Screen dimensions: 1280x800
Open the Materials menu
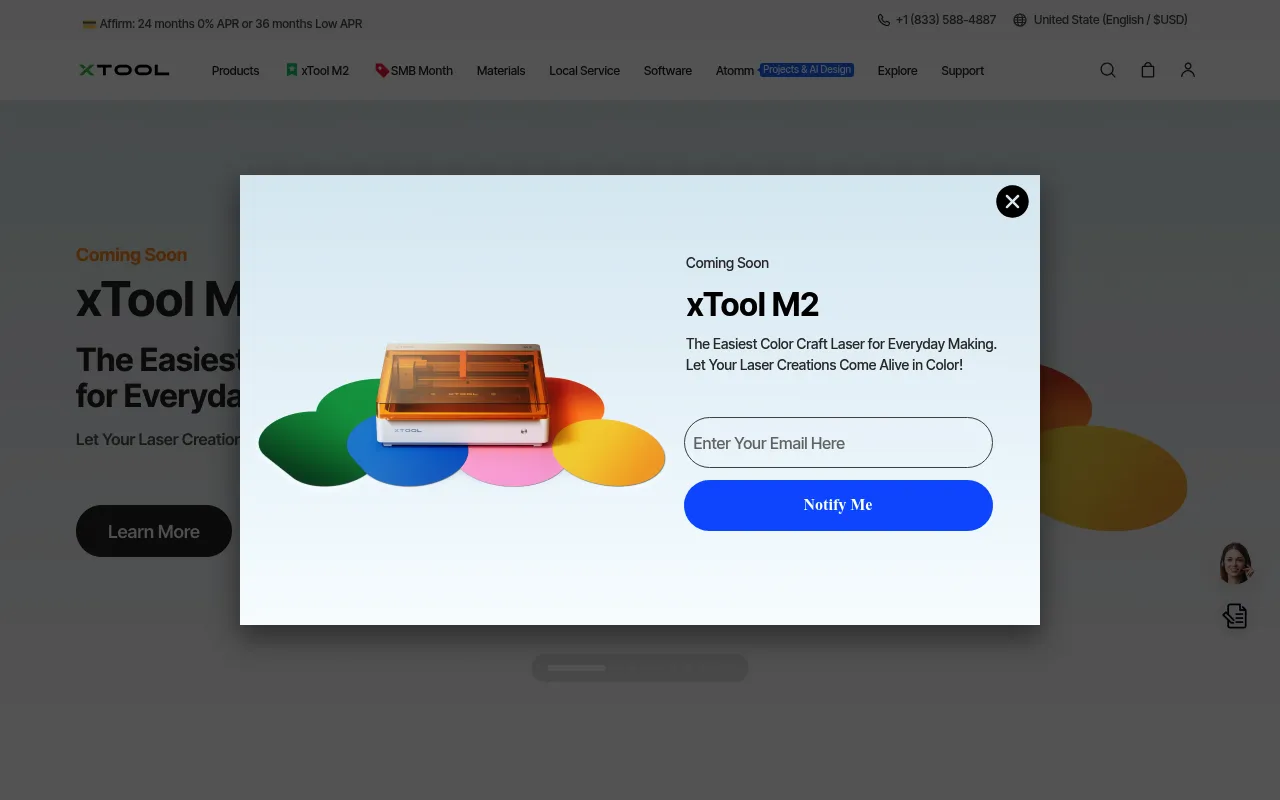click(501, 71)
